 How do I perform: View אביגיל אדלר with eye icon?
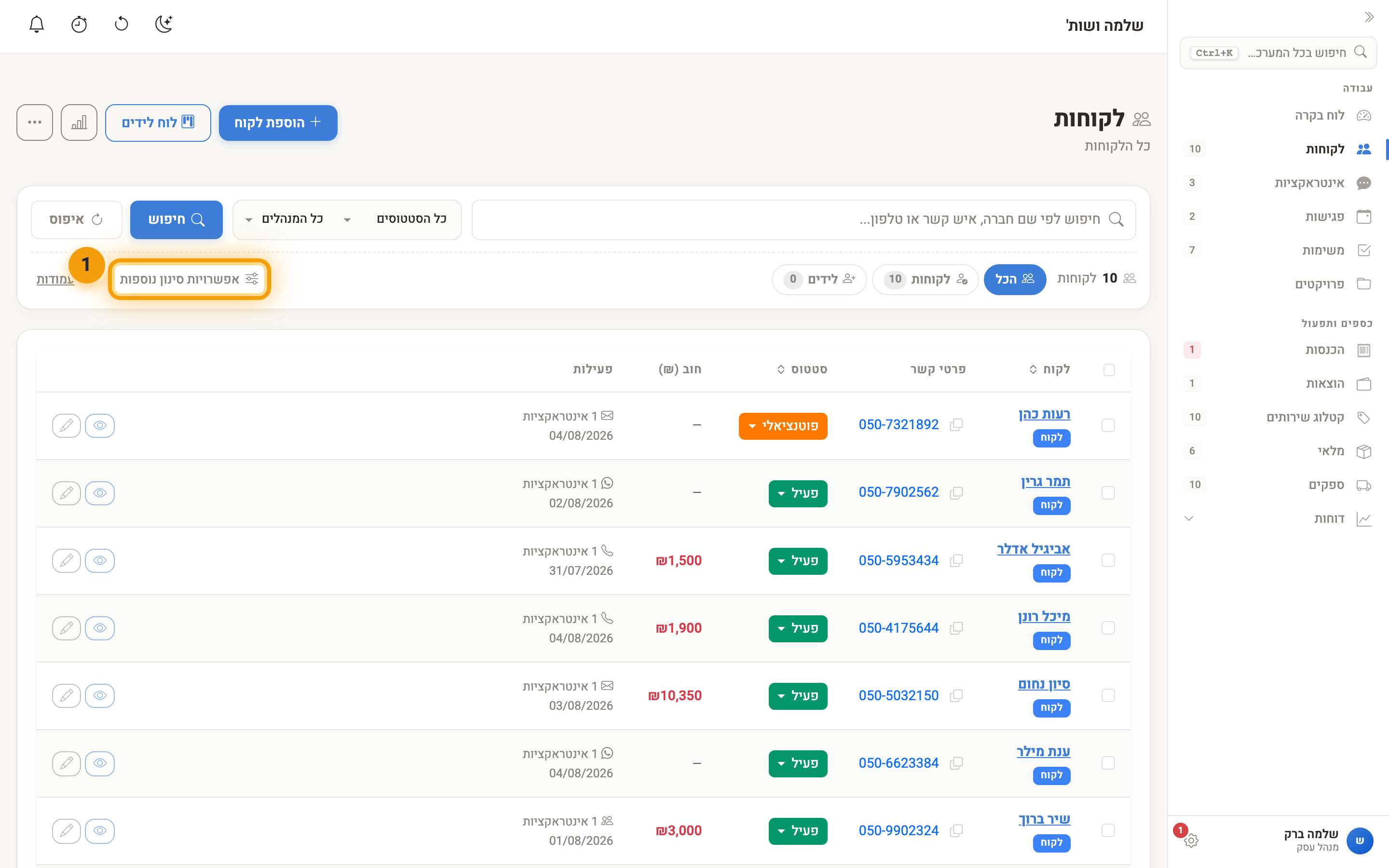(x=100, y=560)
